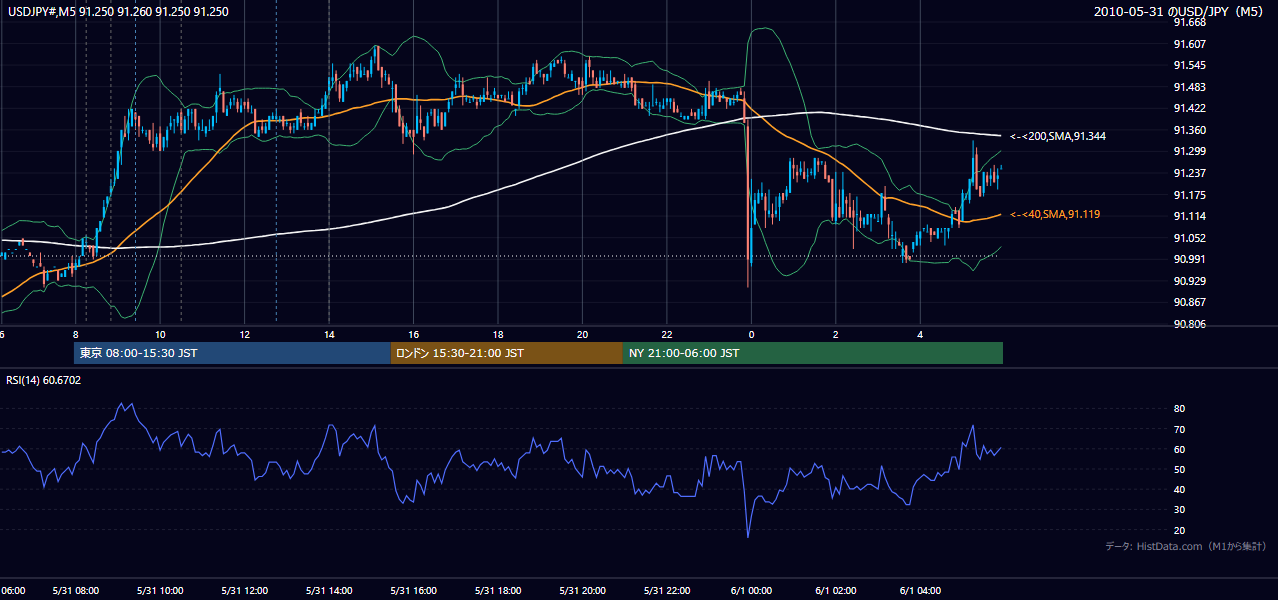
Task: Click hour 8 on the price chart axis
Action: pyautogui.click(x=75, y=335)
